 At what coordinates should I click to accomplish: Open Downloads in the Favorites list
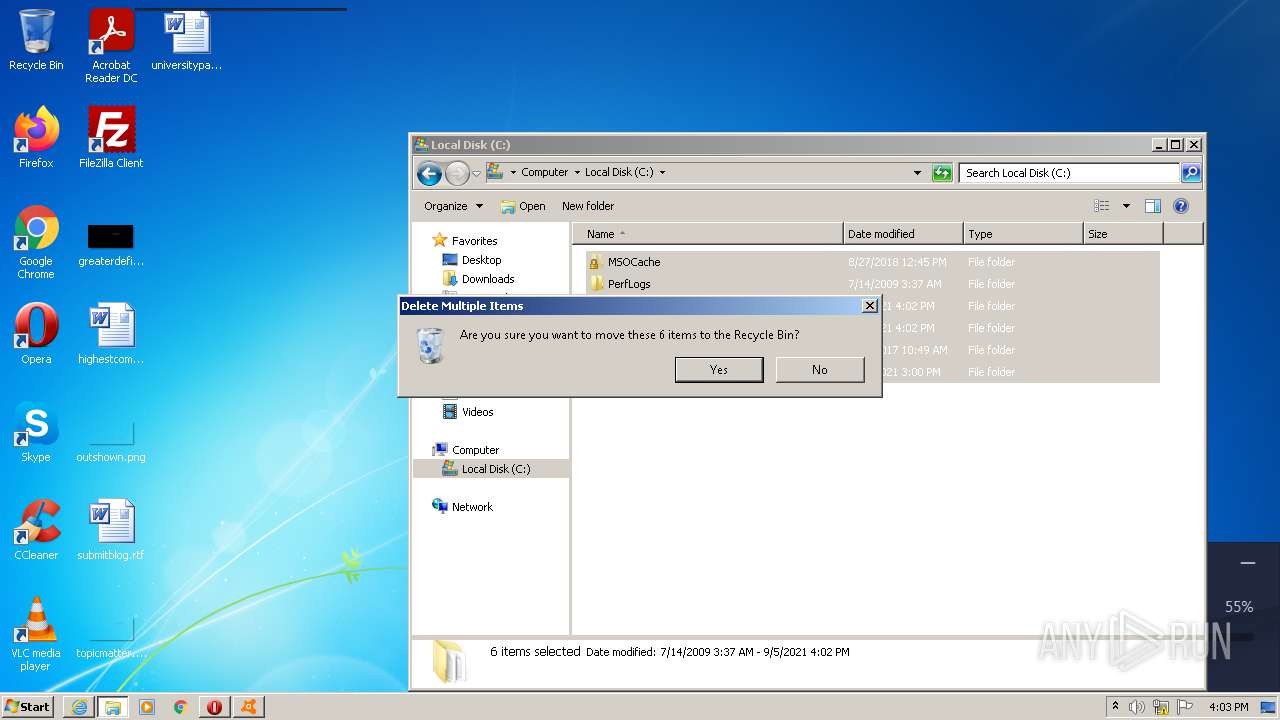tap(488, 279)
